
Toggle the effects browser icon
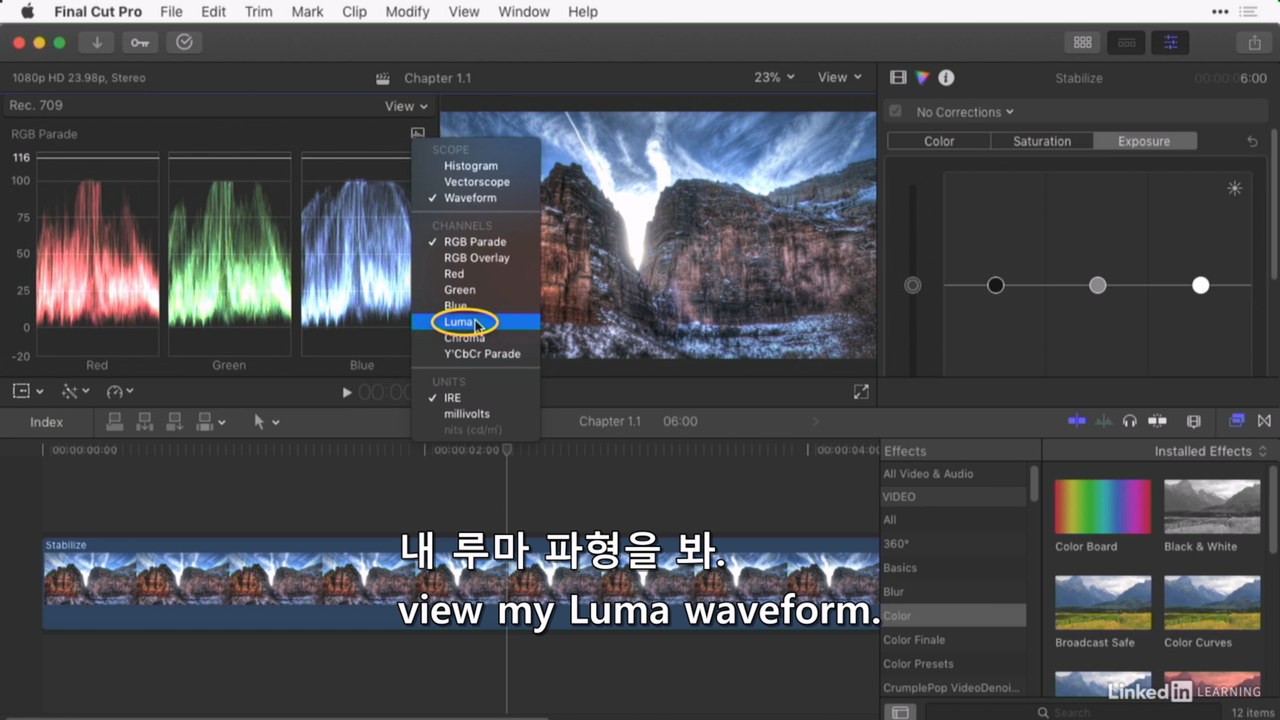1237,421
